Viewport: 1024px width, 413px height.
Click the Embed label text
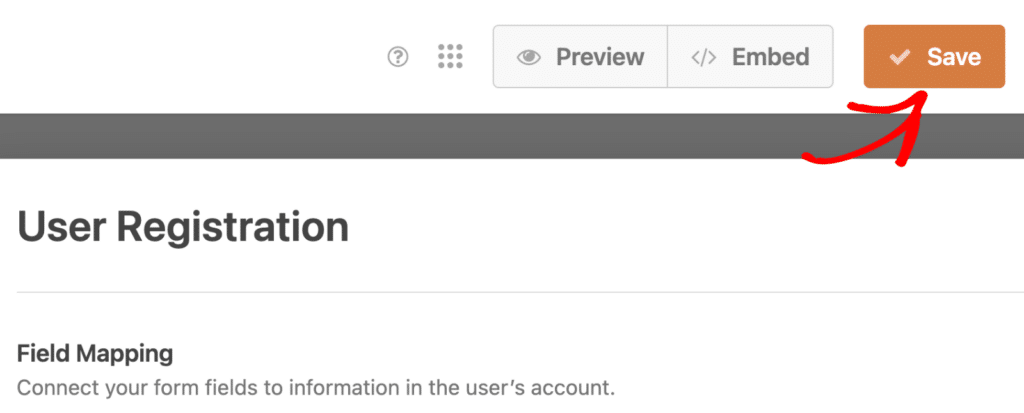click(771, 57)
